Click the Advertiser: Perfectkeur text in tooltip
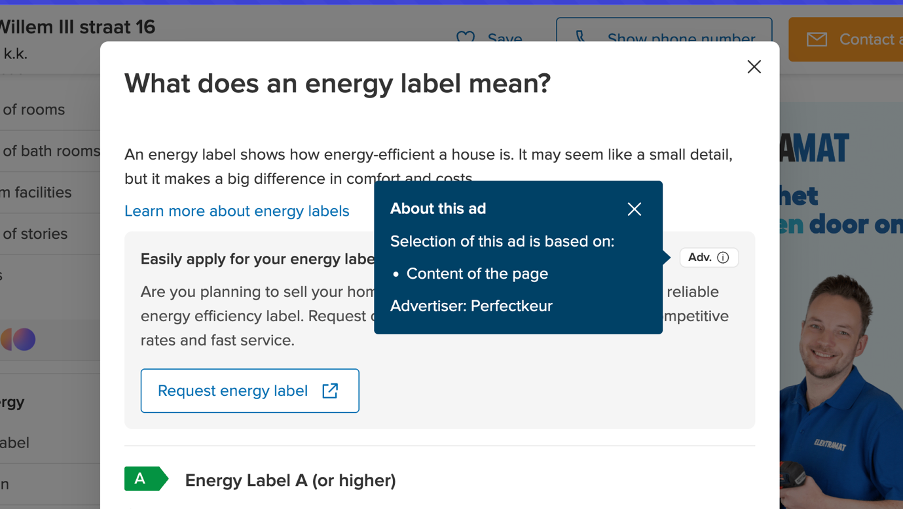 [471, 306]
